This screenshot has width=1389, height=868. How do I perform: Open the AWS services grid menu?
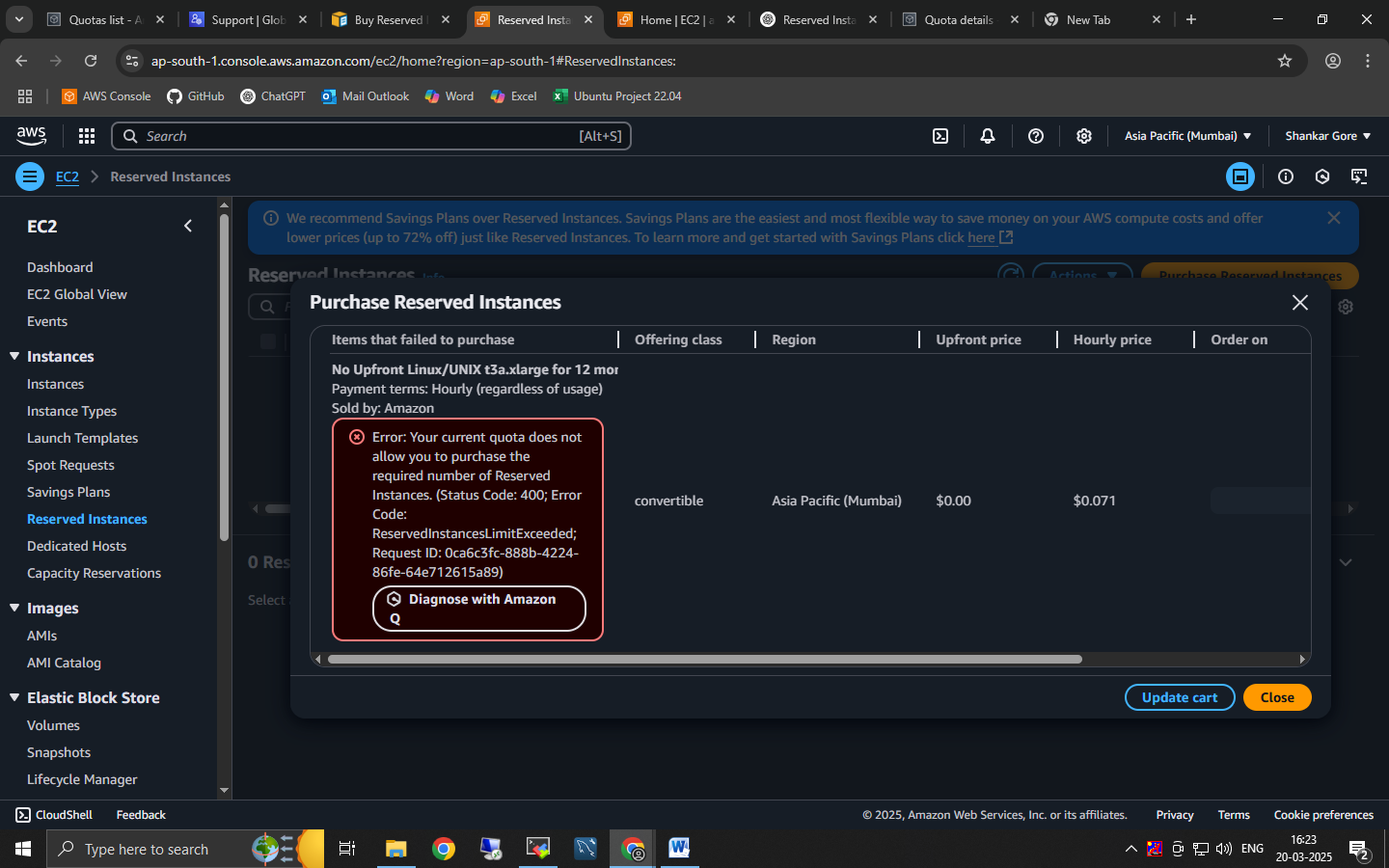[x=87, y=136]
